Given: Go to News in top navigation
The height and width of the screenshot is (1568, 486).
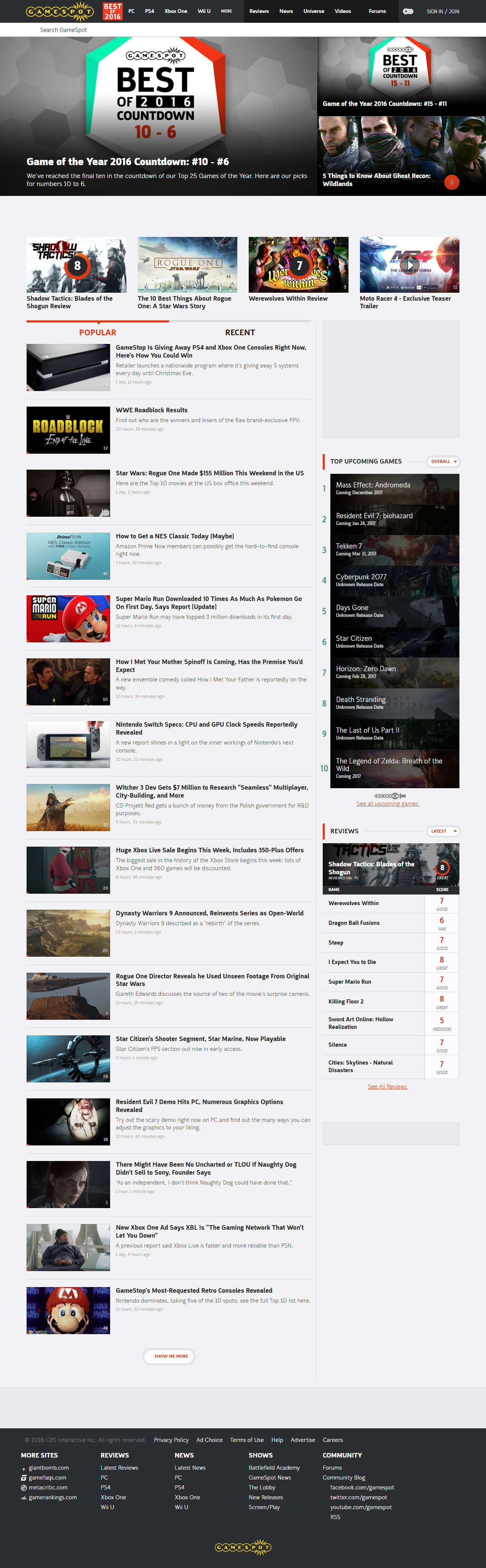Looking at the screenshot, I should click(x=286, y=11).
